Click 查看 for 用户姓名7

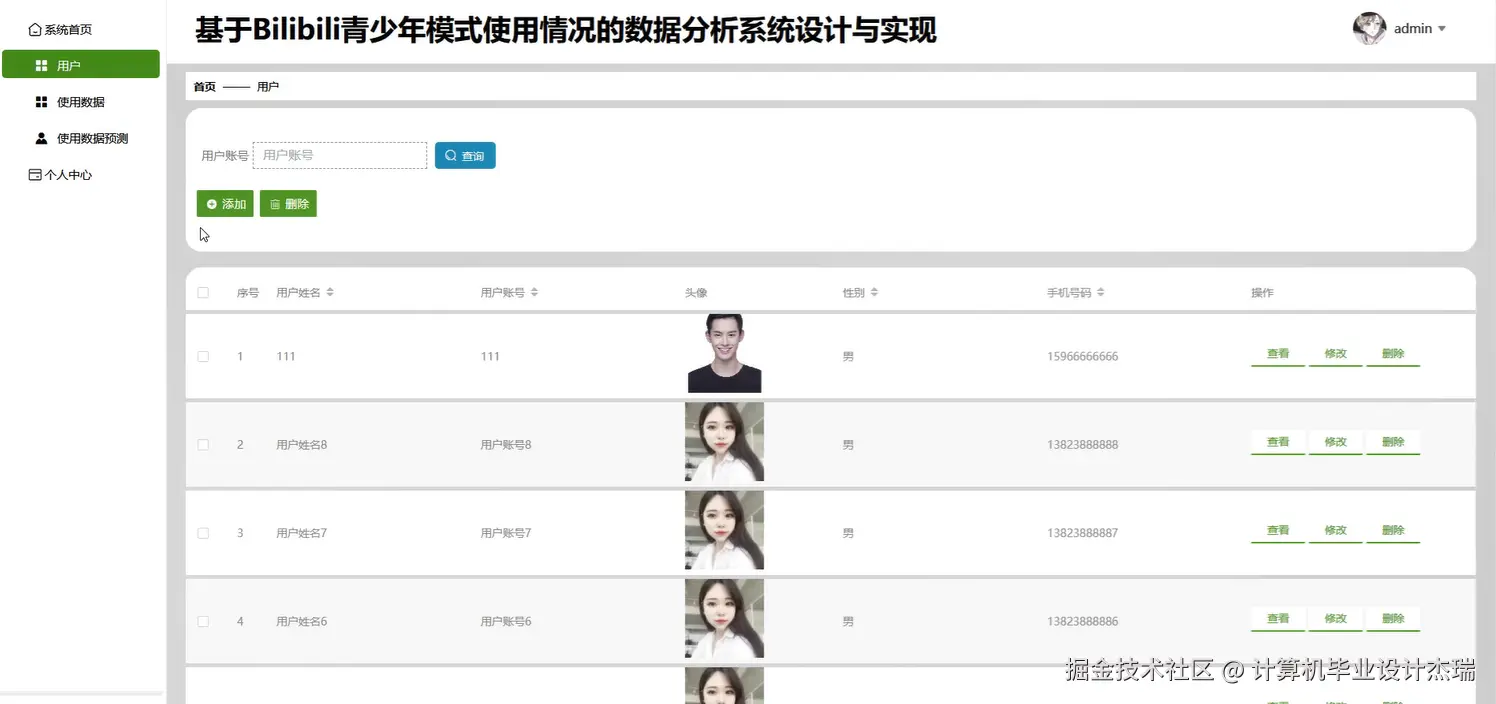pyautogui.click(x=1278, y=531)
